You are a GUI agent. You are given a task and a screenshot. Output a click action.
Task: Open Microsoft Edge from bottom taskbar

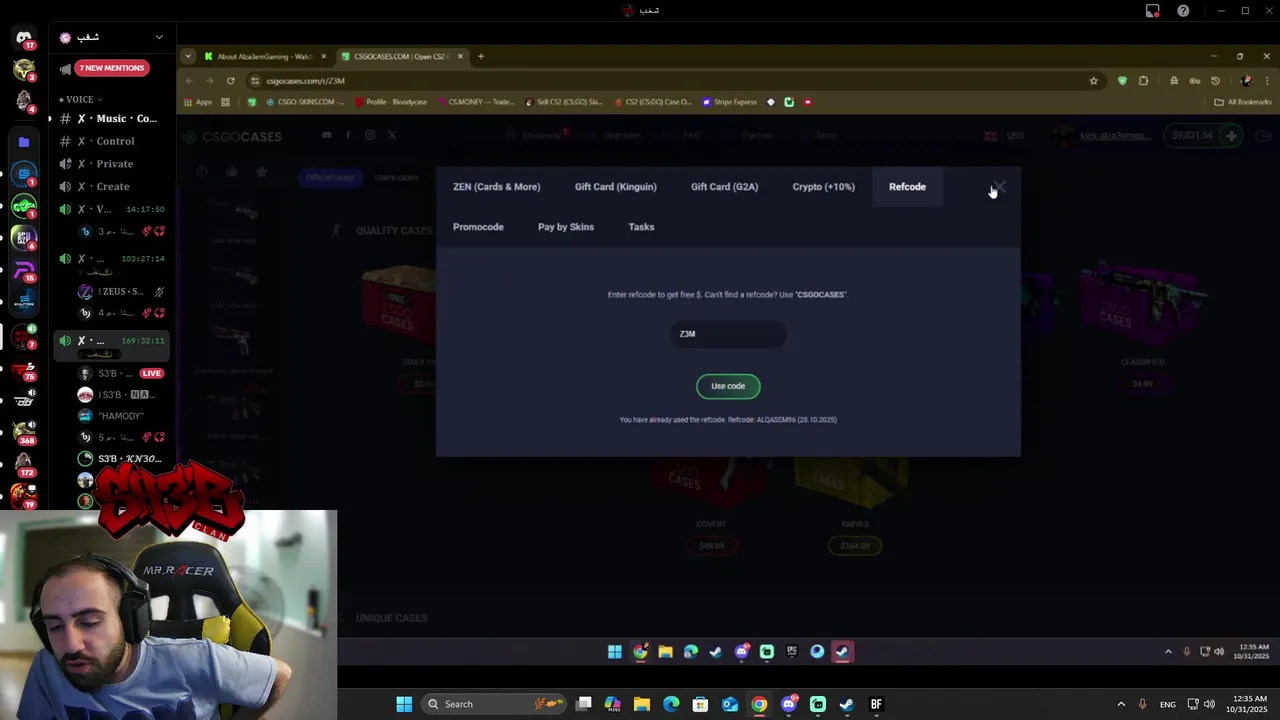tap(671, 704)
